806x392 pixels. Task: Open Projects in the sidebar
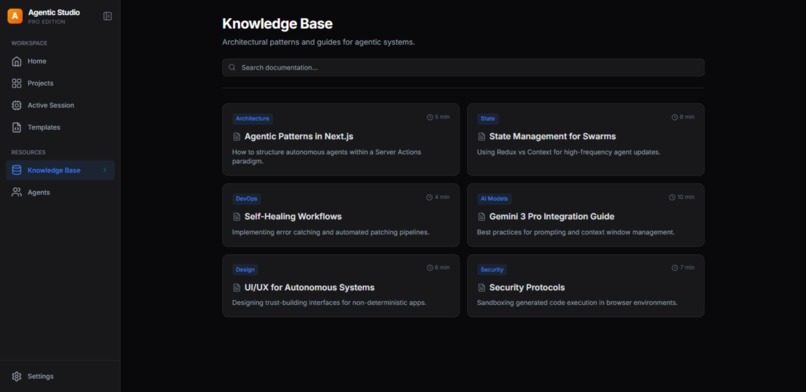click(60, 83)
